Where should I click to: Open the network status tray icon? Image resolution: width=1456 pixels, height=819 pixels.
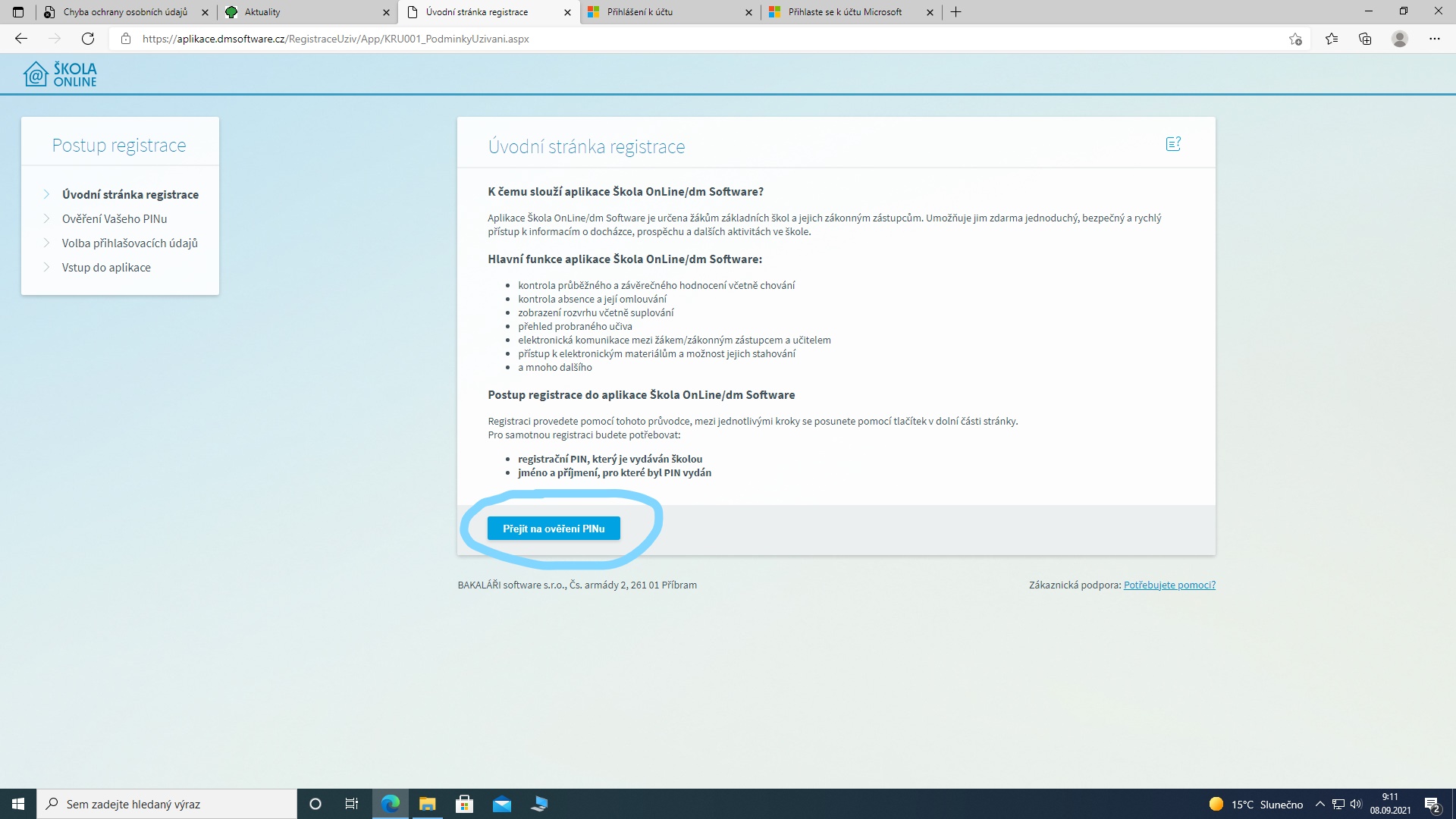click(1338, 804)
